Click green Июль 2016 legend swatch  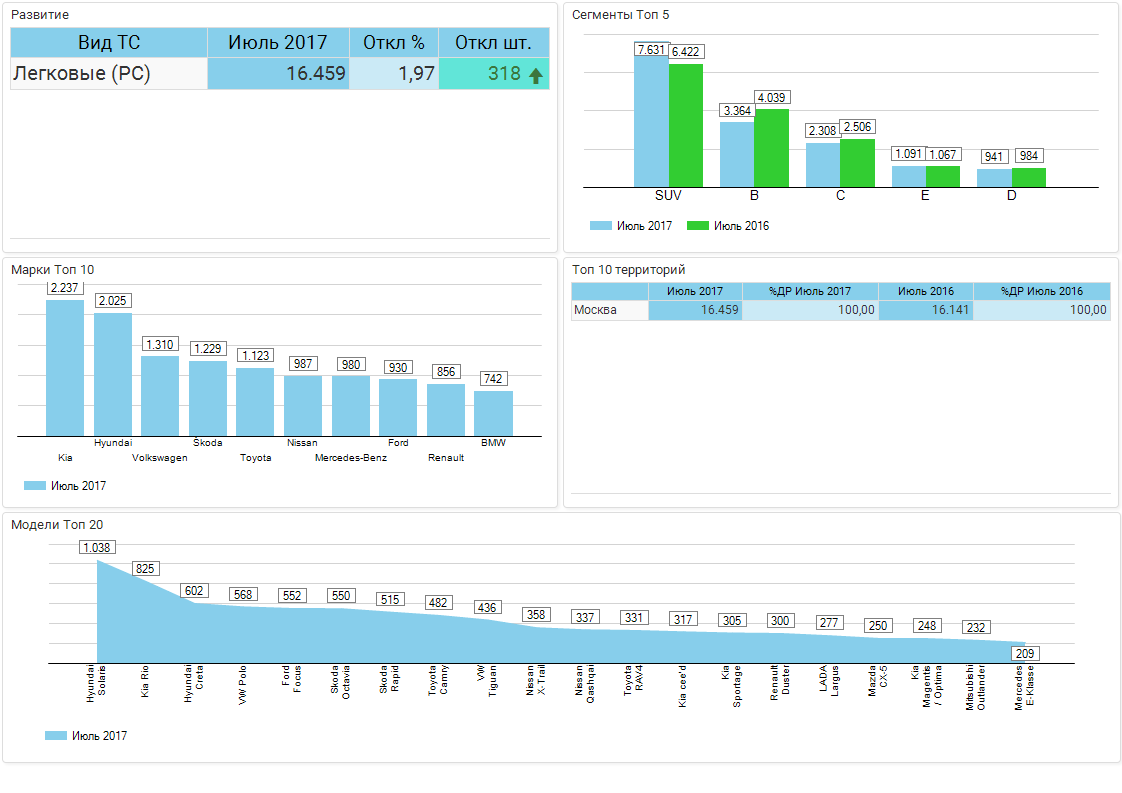pyautogui.click(x=698, y=226)
